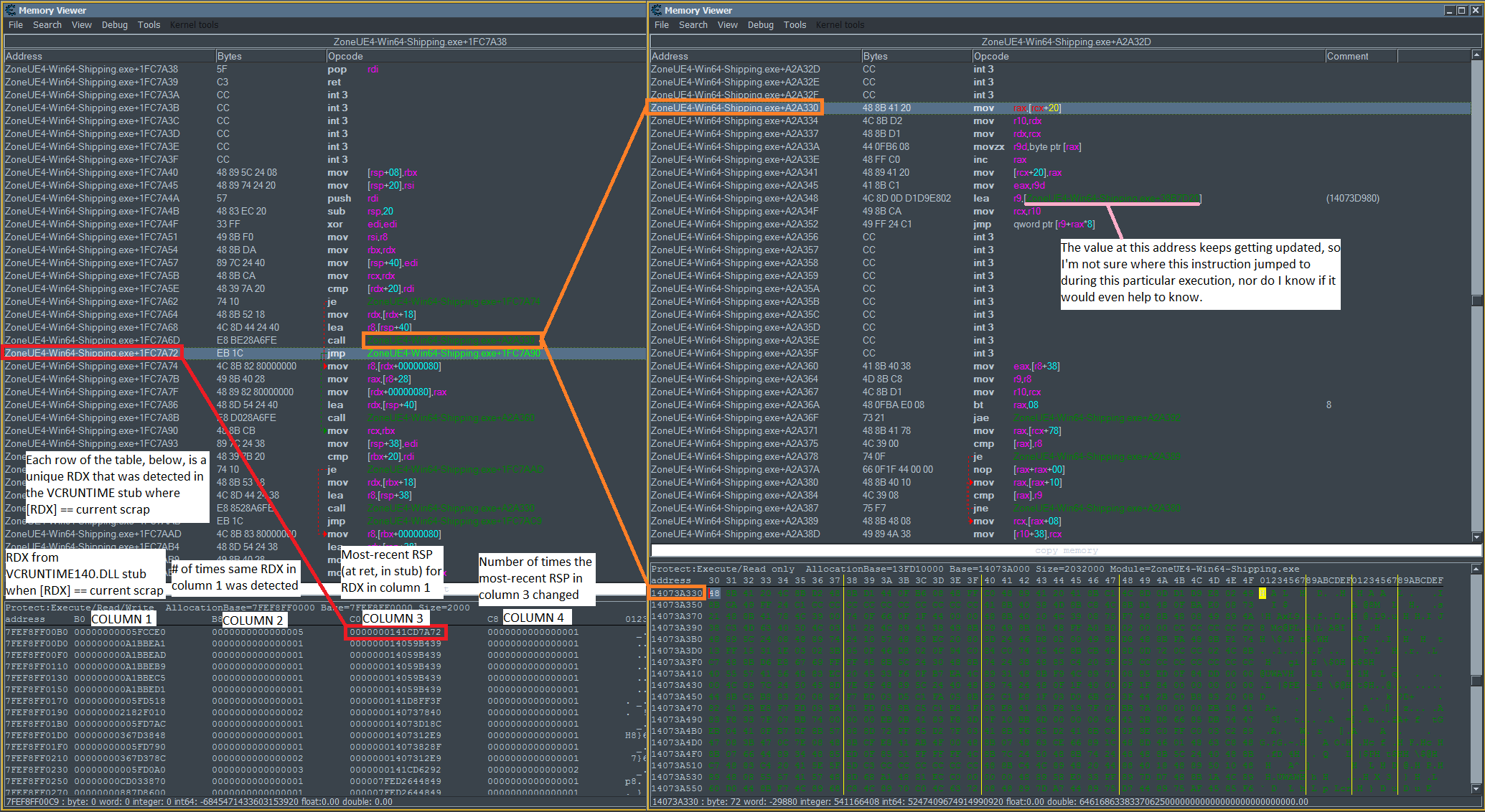Select row +1FC7A4A push rdi
This screenshot has width=1485, height=812.
324,198
